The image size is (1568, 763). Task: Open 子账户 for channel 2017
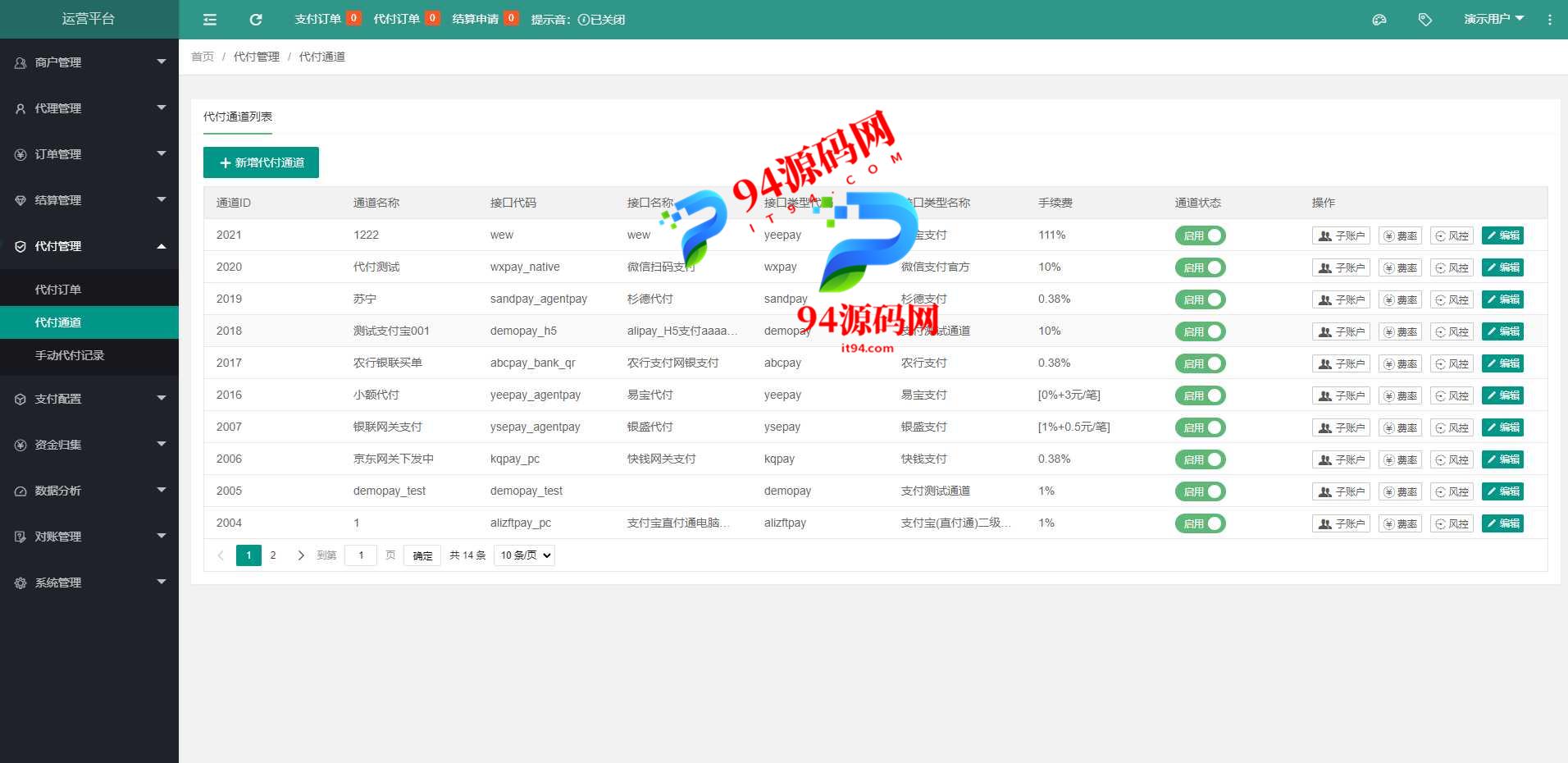coord(1341,363)
